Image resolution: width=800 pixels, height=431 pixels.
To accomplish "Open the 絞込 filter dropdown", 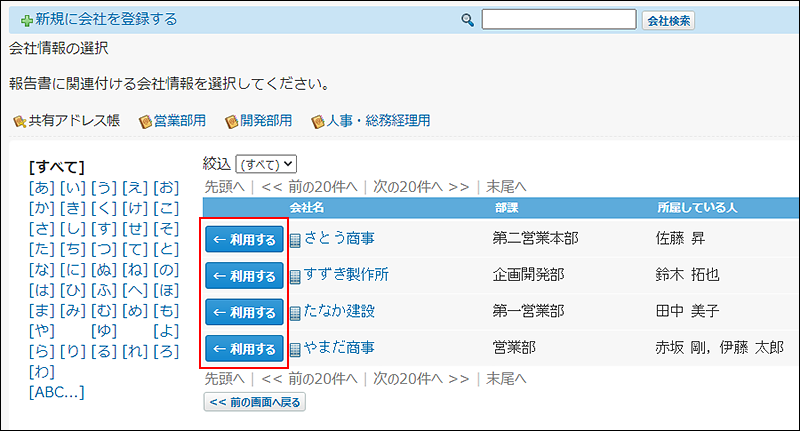I will click(266, 164).
